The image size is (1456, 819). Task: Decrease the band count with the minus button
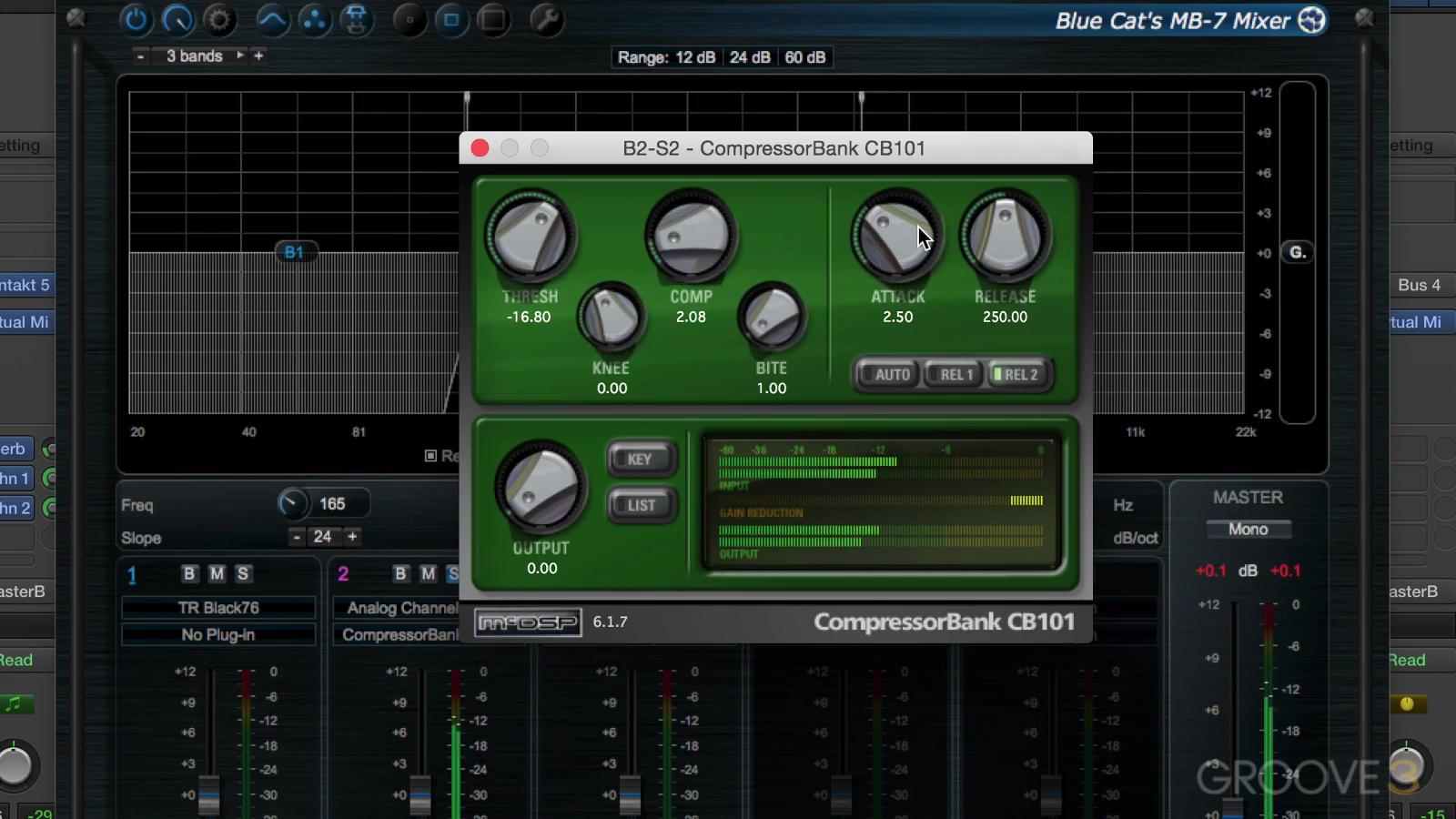click(140, 56)
